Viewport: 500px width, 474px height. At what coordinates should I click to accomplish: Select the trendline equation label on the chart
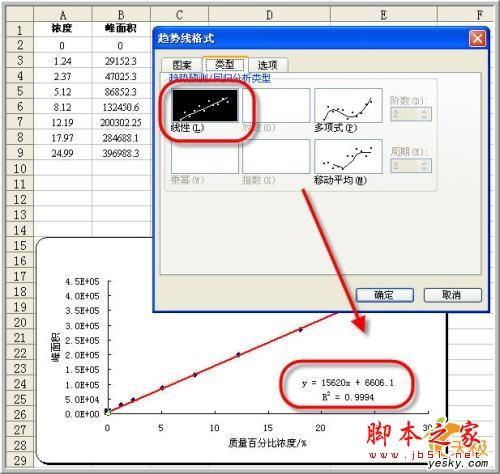pos(347,389)
